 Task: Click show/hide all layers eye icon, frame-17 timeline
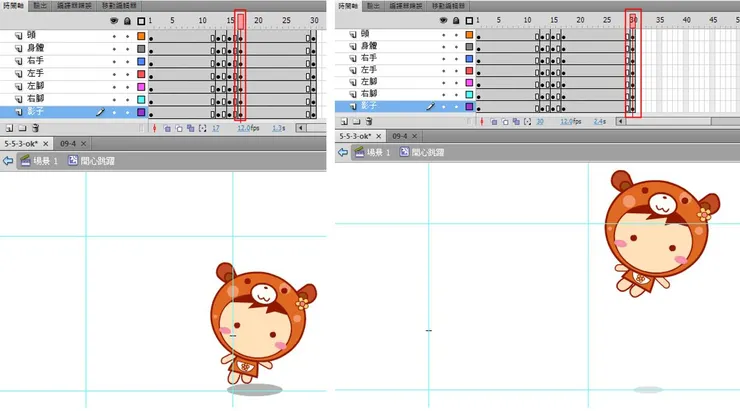[114, 21]
